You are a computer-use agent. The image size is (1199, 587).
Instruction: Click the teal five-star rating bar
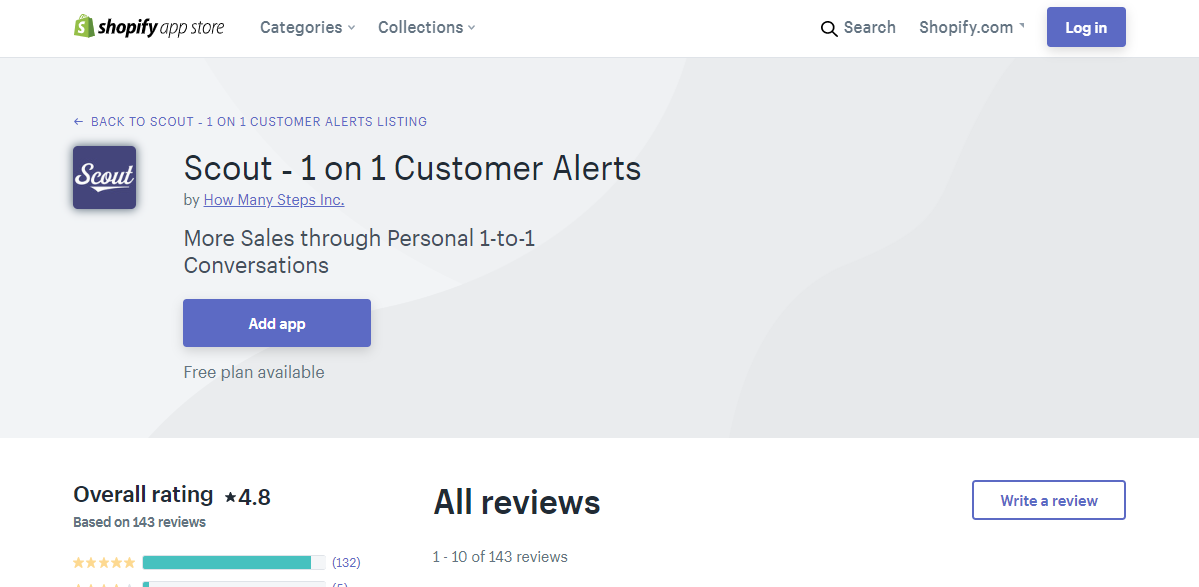tap(227, 563)
